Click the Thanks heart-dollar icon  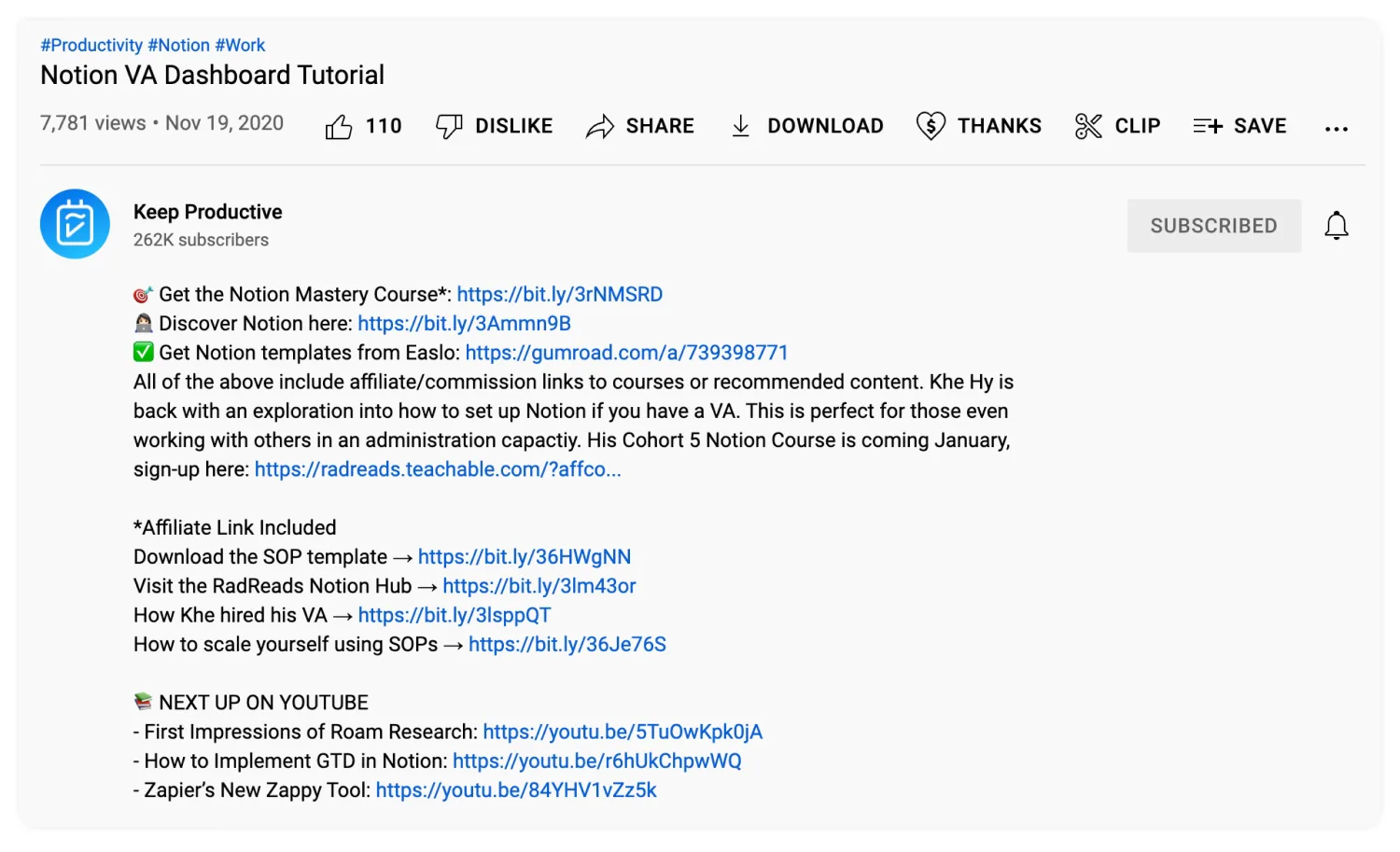click(x=931, y=126)
